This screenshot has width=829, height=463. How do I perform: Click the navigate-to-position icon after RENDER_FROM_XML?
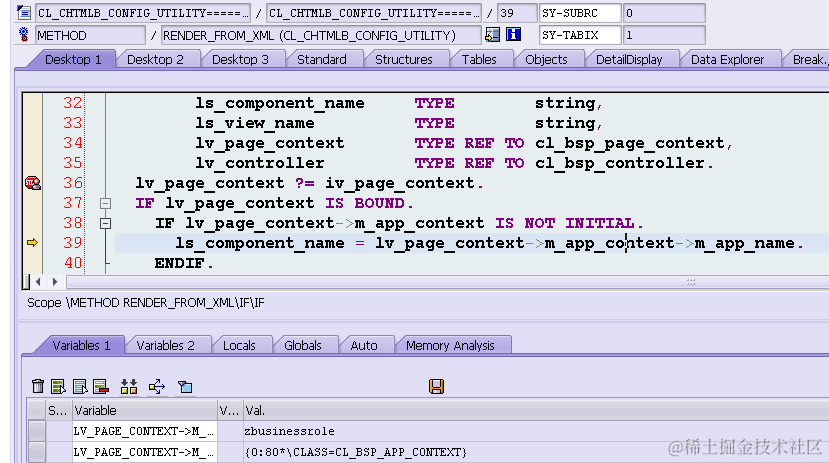pyautogui.click(x=492, y=35)
